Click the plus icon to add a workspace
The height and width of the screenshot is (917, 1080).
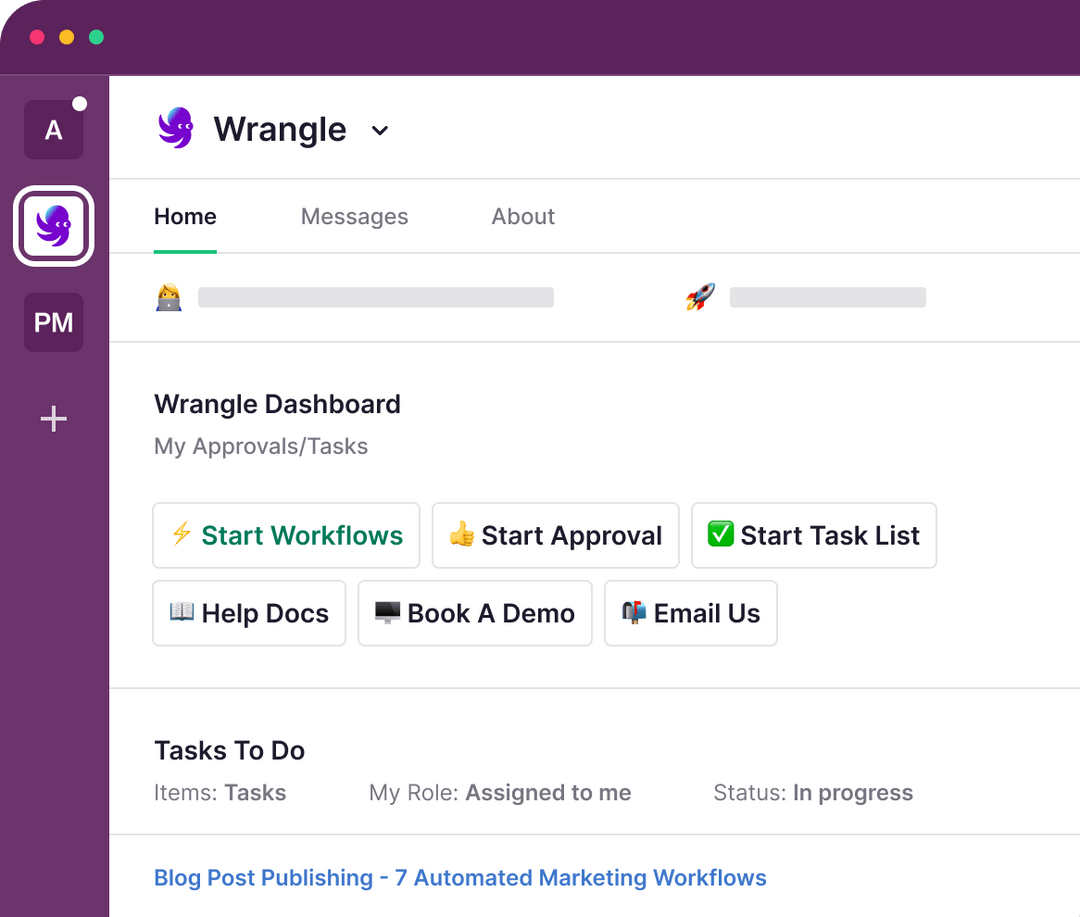[53, 418]
